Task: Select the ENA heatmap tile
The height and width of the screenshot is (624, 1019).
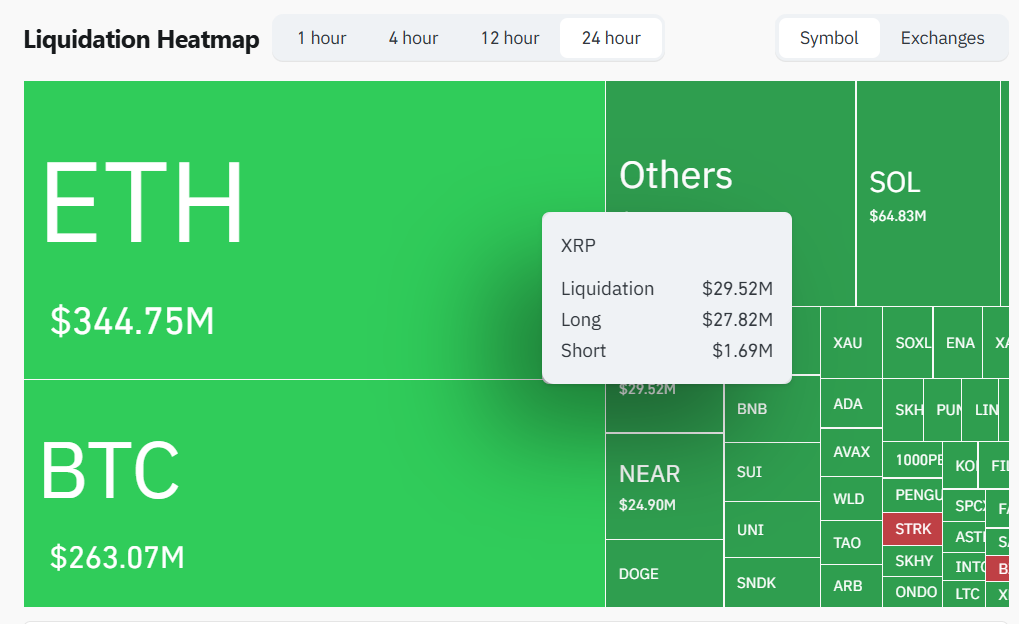Action: pos(958,343)
